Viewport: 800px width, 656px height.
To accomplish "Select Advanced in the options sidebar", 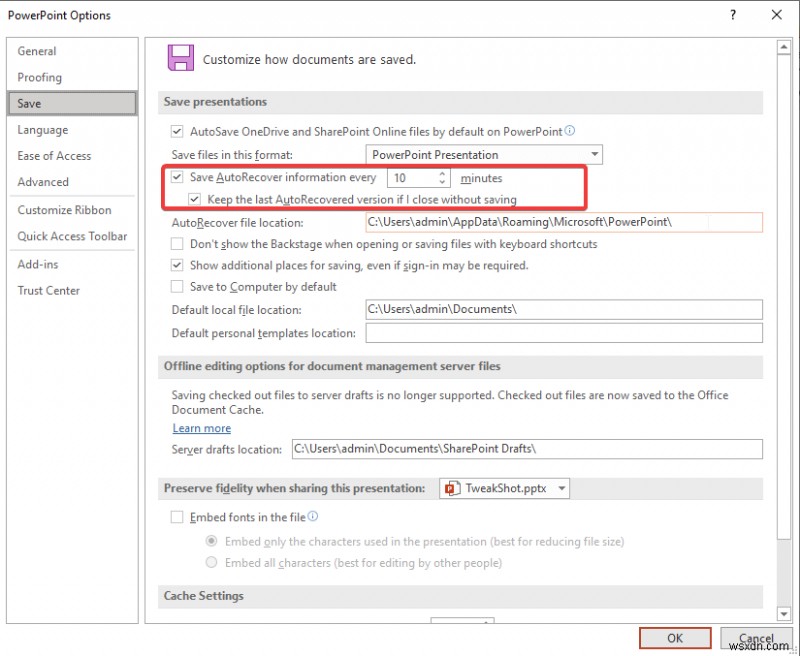I will [43, 182].
